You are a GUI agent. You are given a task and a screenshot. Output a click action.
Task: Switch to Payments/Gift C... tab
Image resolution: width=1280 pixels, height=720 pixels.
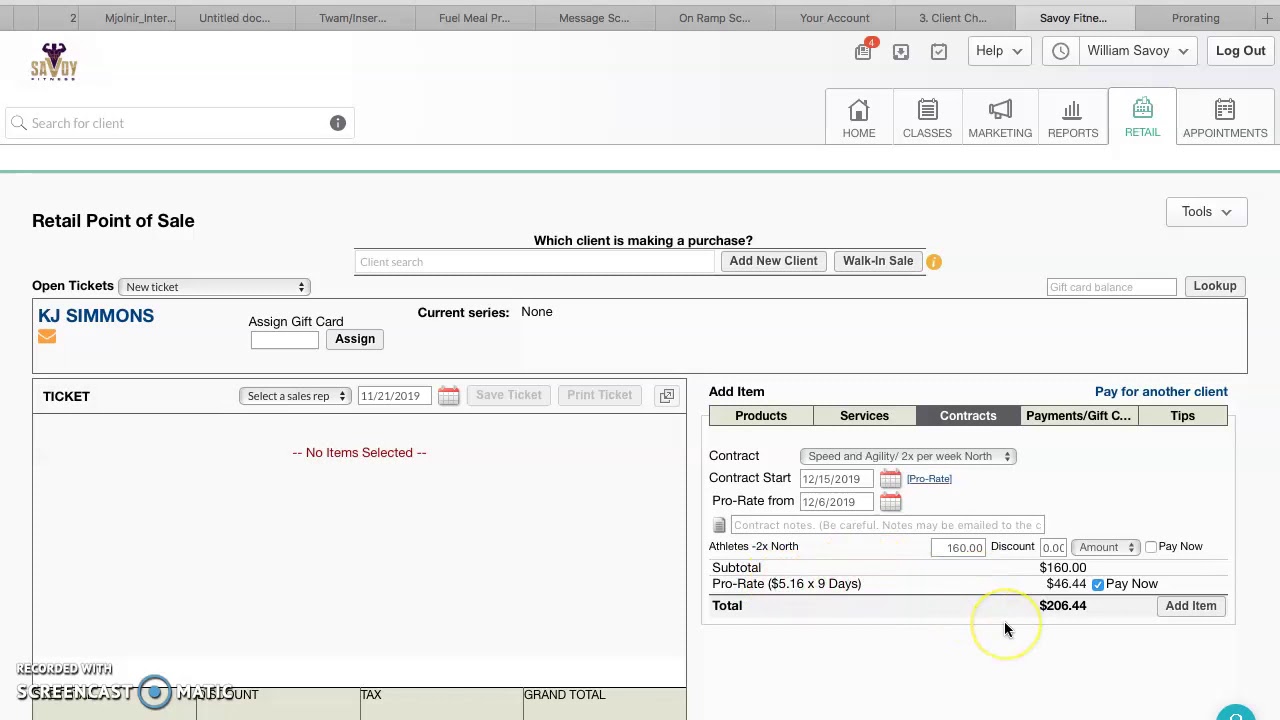(1078, 416)
